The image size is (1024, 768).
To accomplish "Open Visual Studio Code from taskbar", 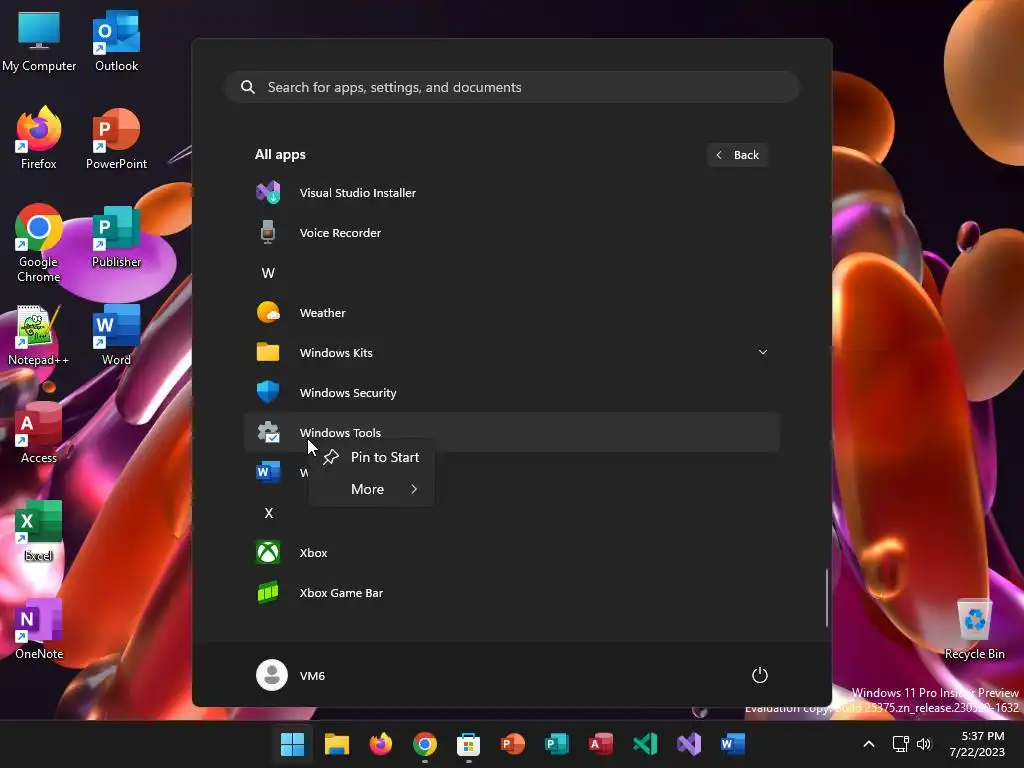I will pos(645,744).
